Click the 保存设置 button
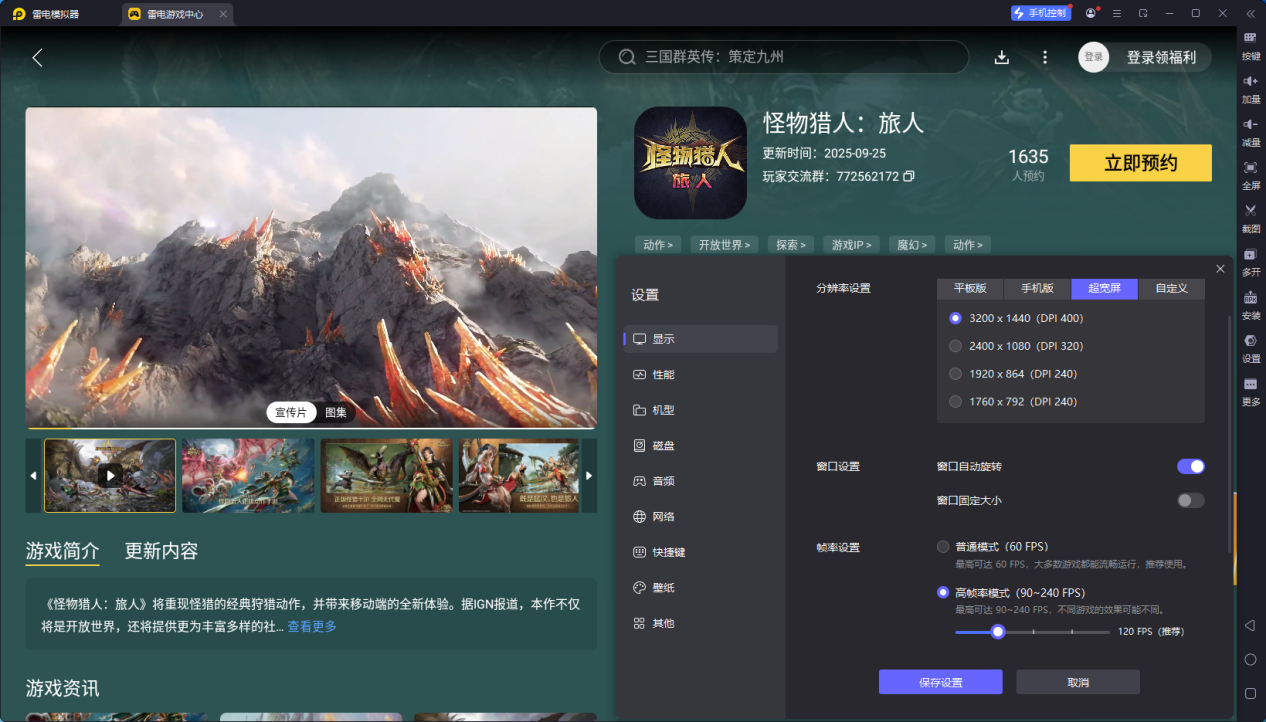The height and width of the screenshot is (722, 1266). click(x=940, y=682)
